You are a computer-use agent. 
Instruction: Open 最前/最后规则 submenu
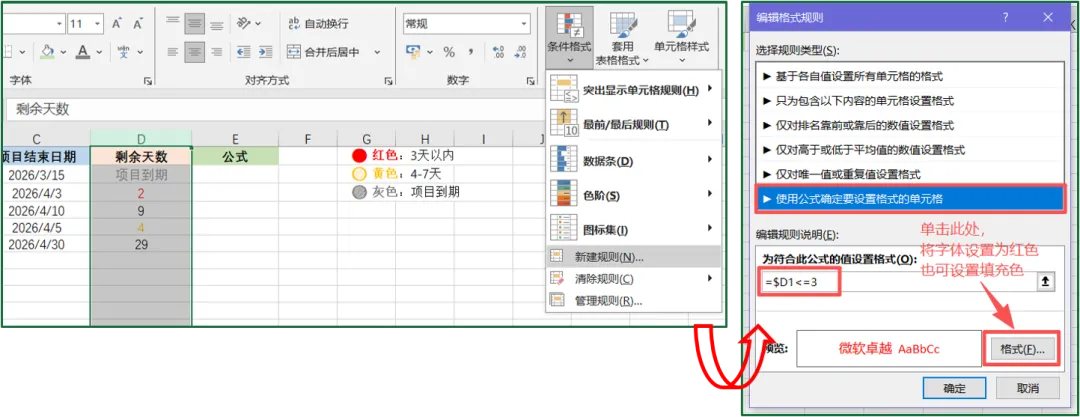(633, 125)
